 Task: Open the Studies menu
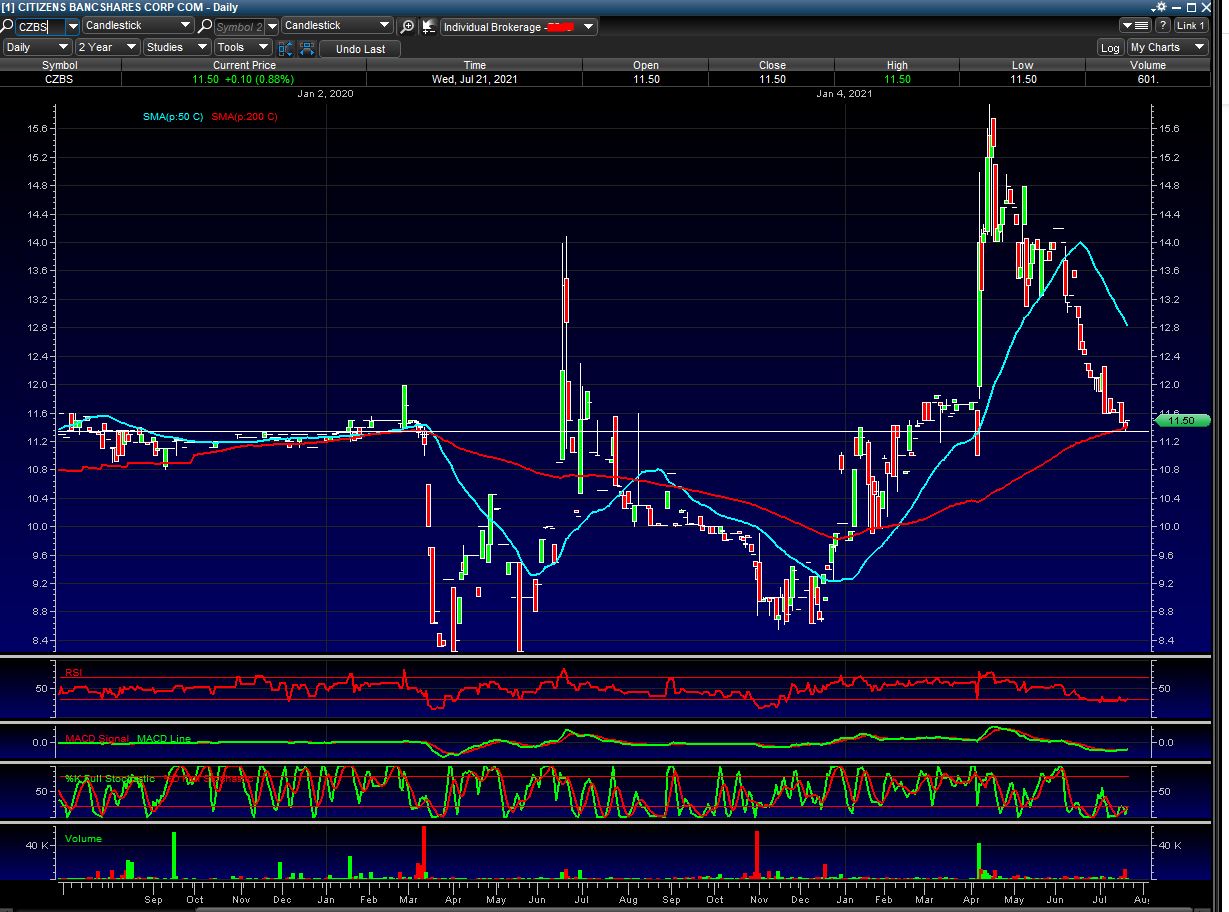click(x=177, y=47)
